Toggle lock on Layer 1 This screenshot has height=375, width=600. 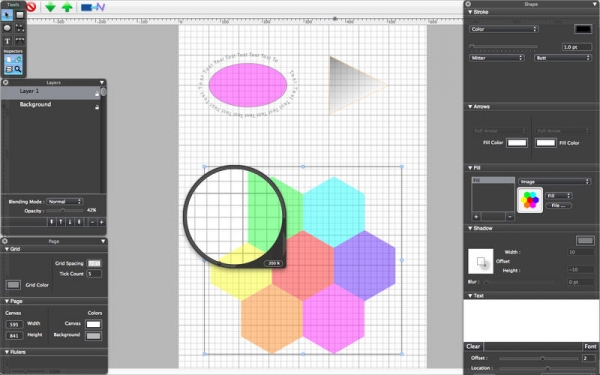point(97,93)
